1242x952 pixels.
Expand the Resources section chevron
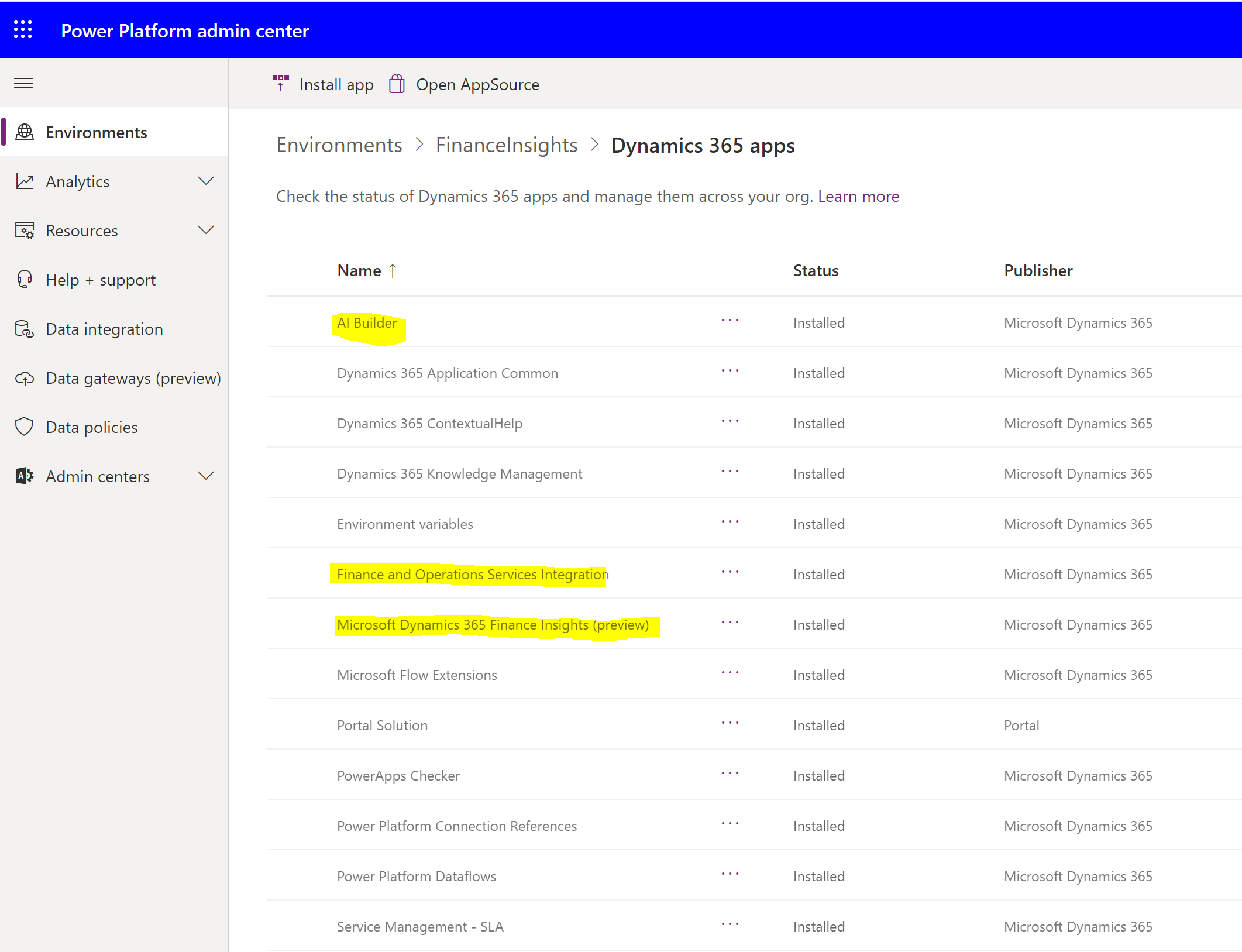pos(206,230)
